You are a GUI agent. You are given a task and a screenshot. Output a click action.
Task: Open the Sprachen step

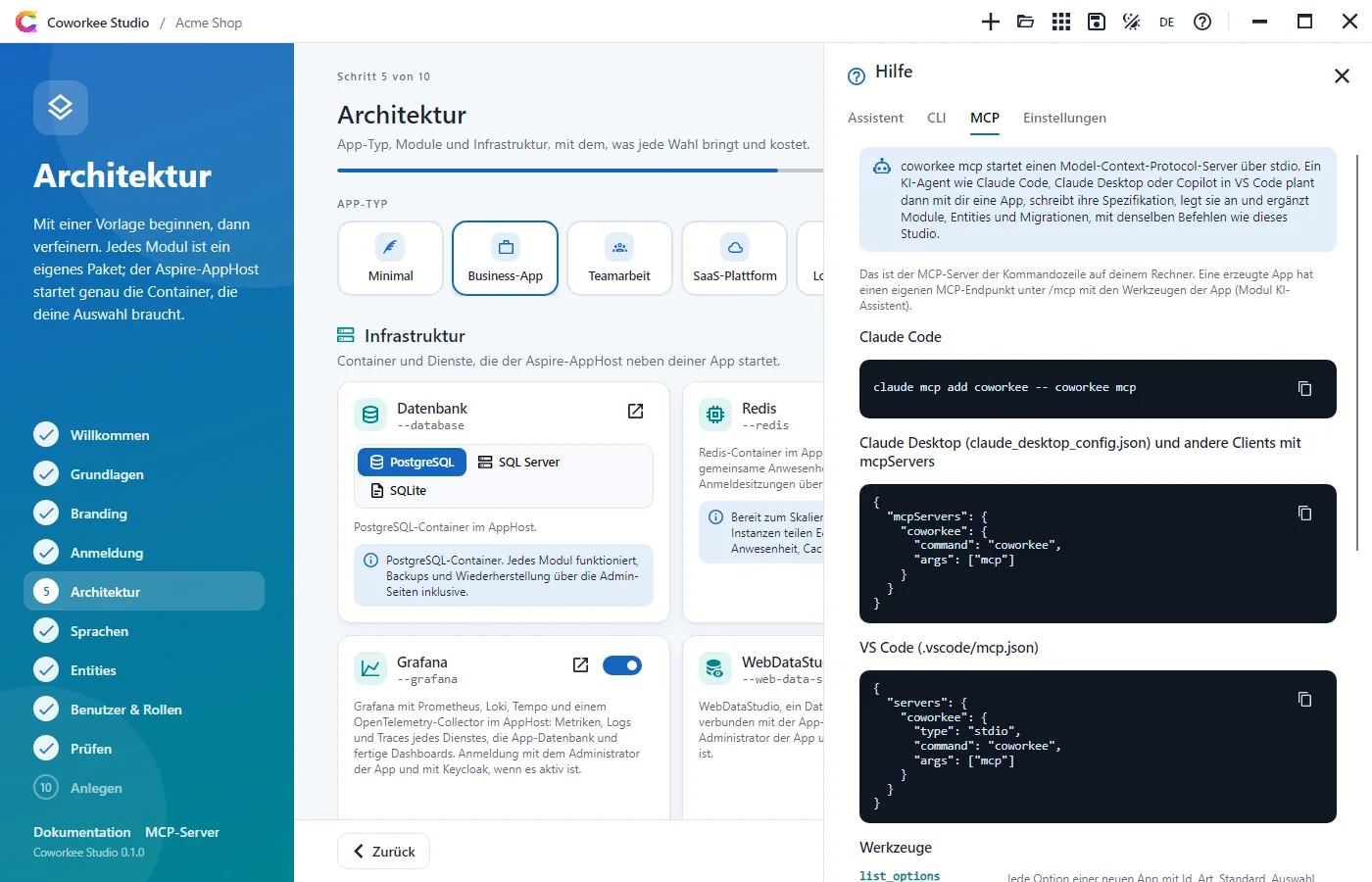144,631
